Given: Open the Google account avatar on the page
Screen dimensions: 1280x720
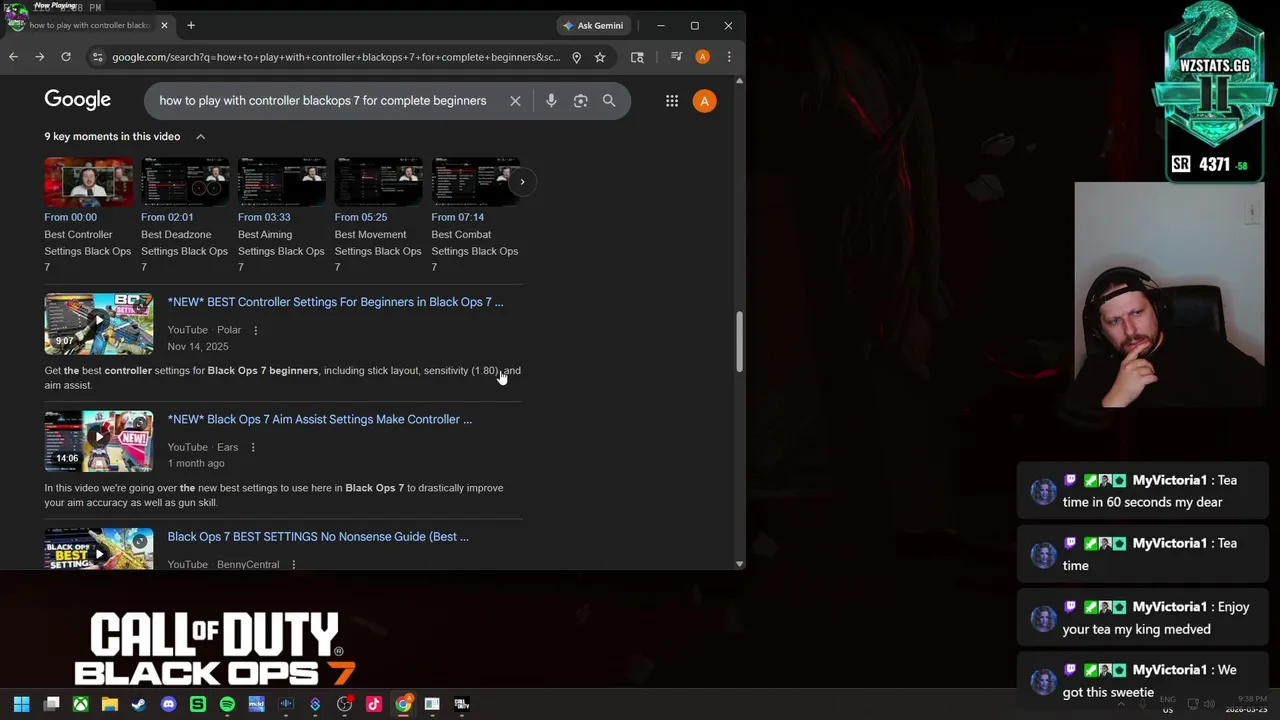Looking at the screenshot, I should pyautogui.click(x=704, y=100).
